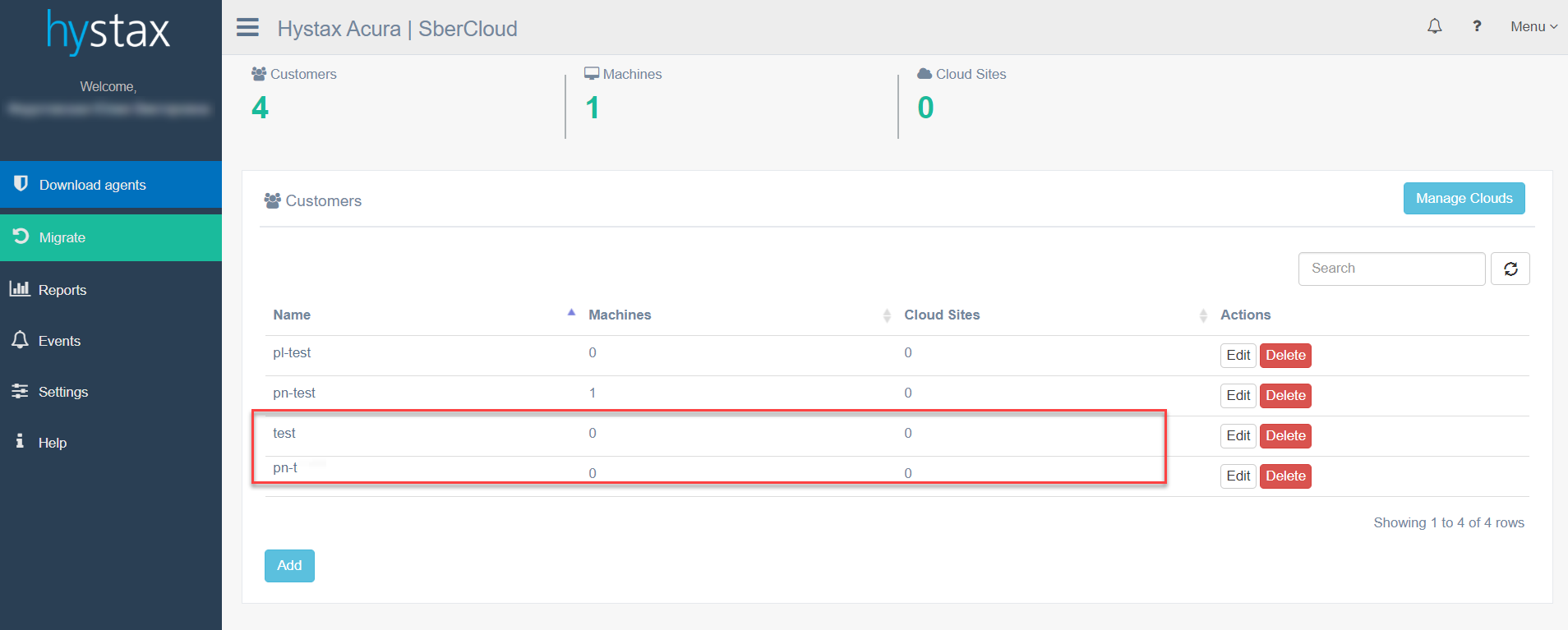
Task: Focus the customers Search field
Action: click(x=1391, y=269)
